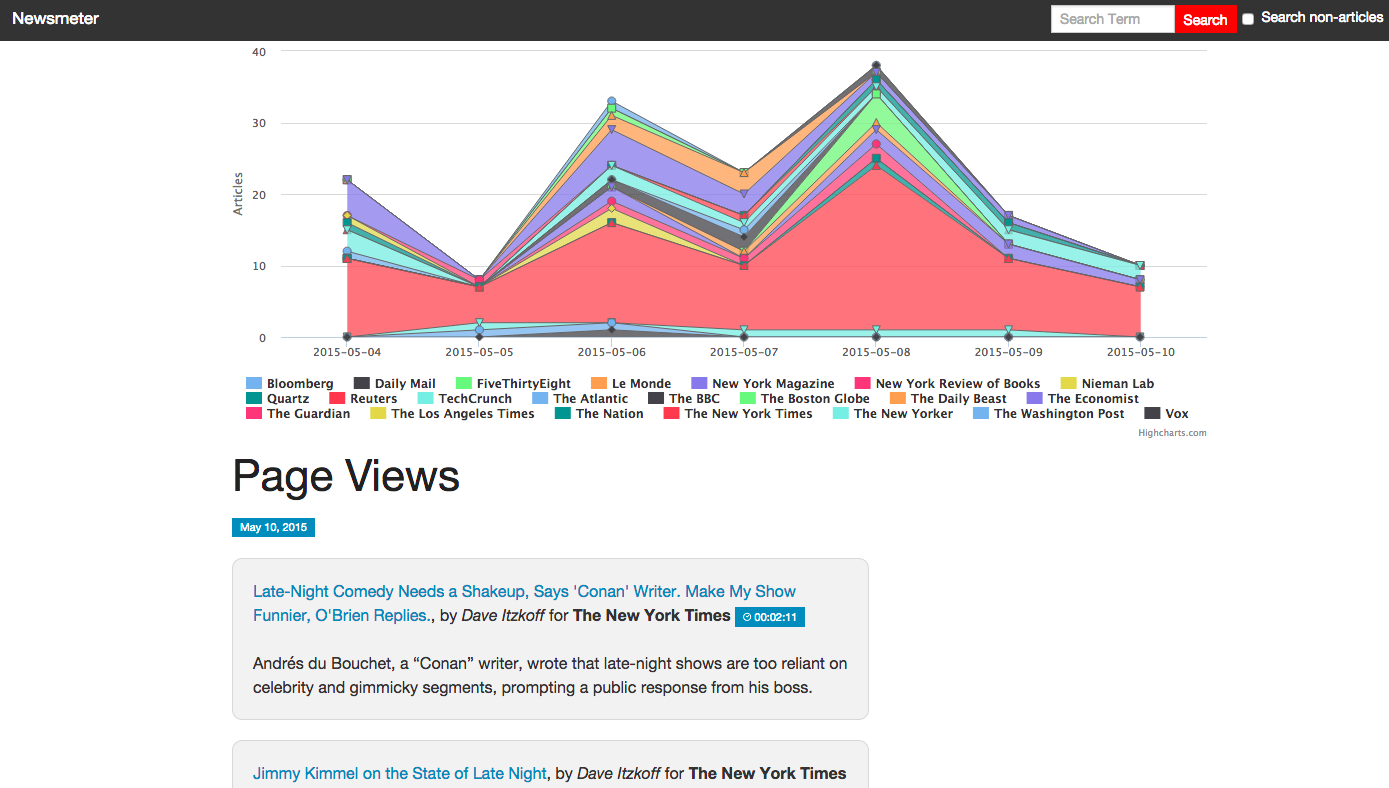Hide The Atlantic series in legend
This screenshot has width=1389, height=788.
(x=580, y=399)
